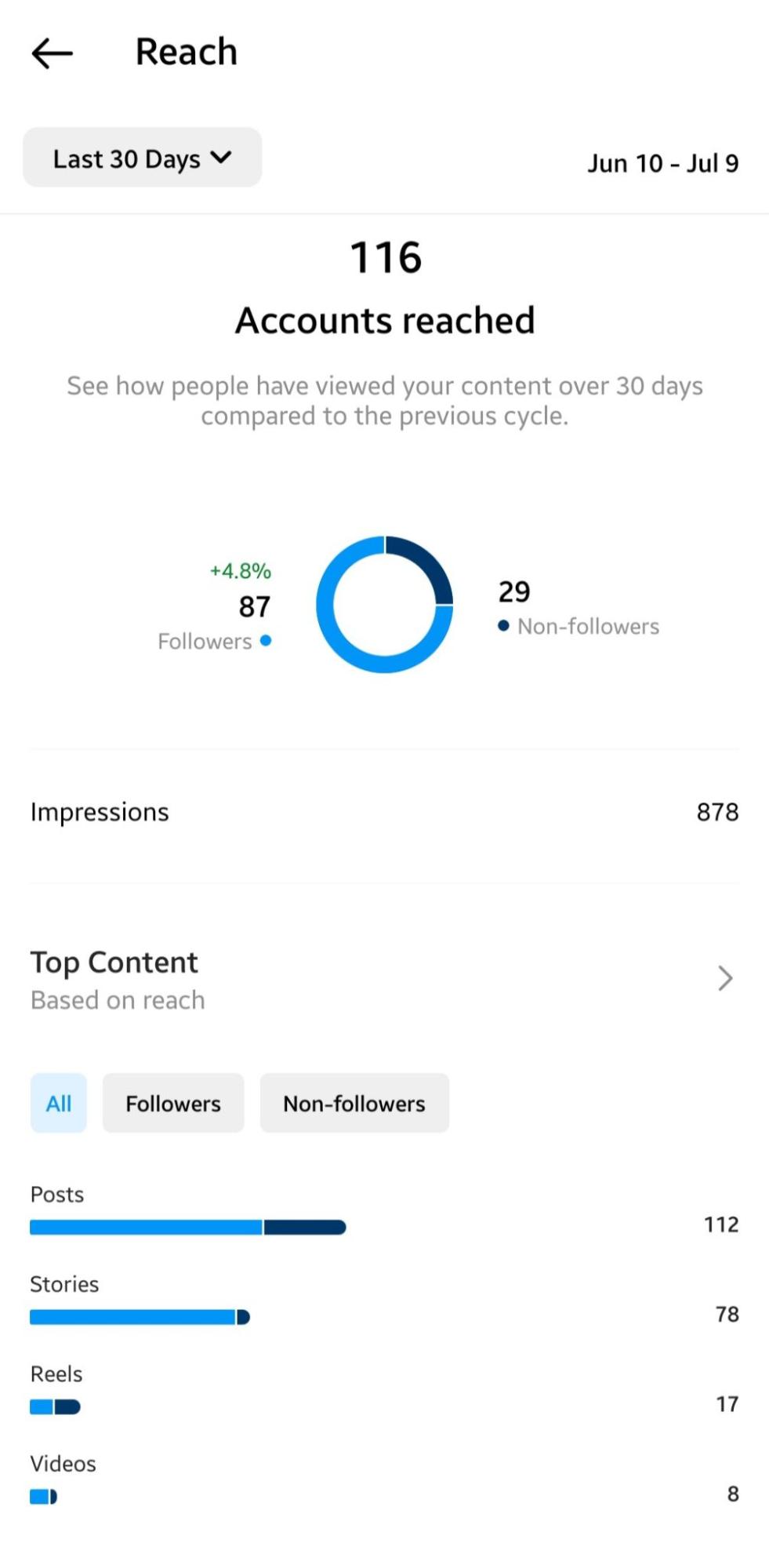Click the Followers legend dot on the chart

[266, 641]
